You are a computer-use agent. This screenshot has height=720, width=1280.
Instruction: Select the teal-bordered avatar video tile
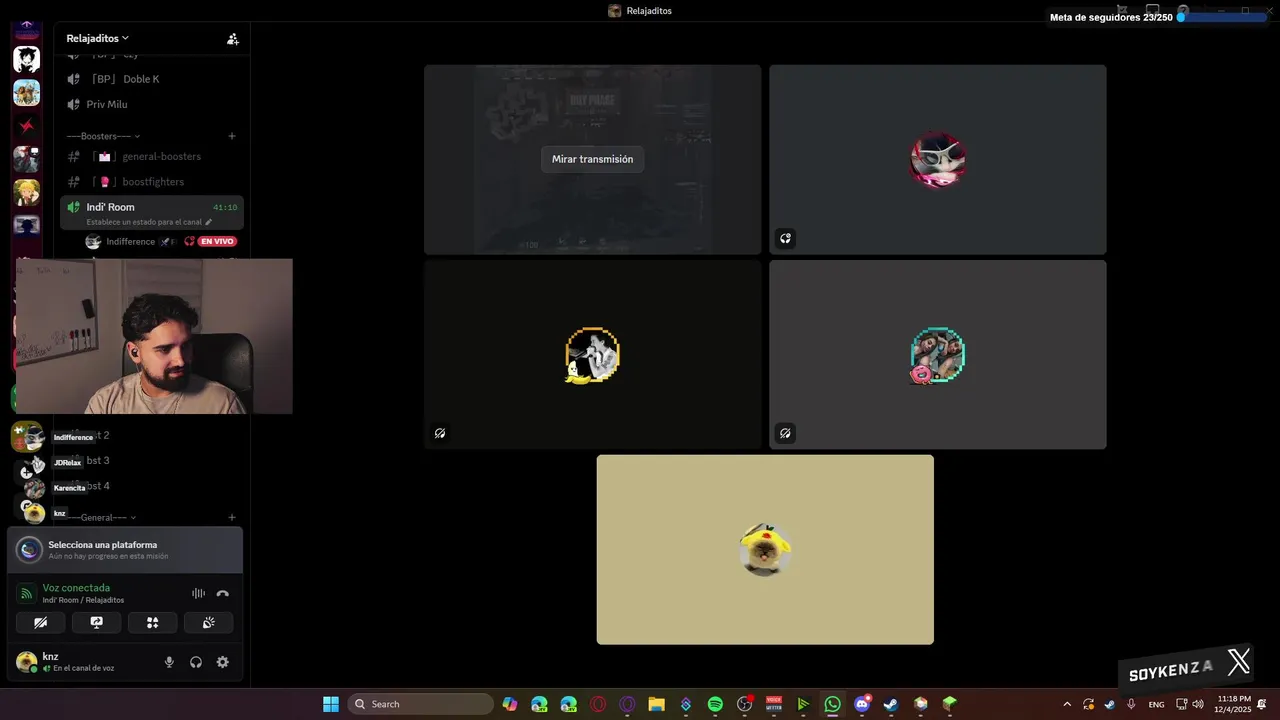click(938, 354)
